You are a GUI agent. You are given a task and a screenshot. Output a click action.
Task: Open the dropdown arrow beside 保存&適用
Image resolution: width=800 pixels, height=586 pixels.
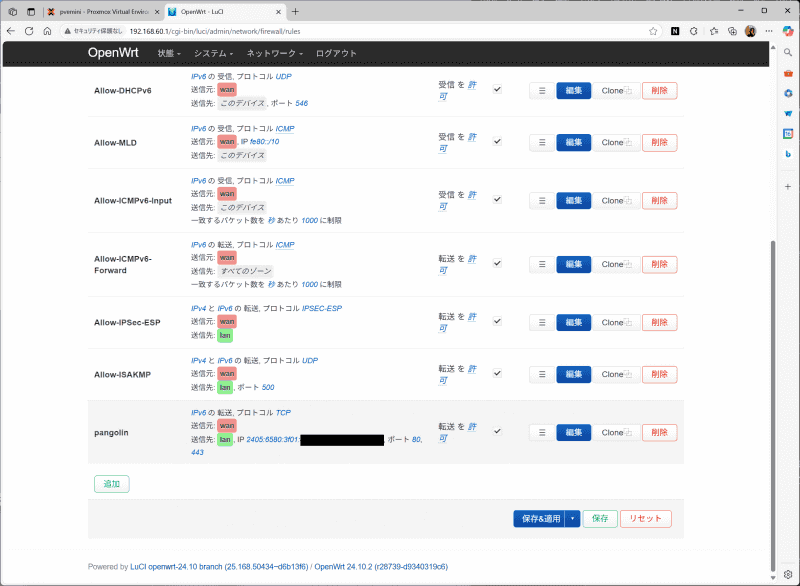pos(572,519)
